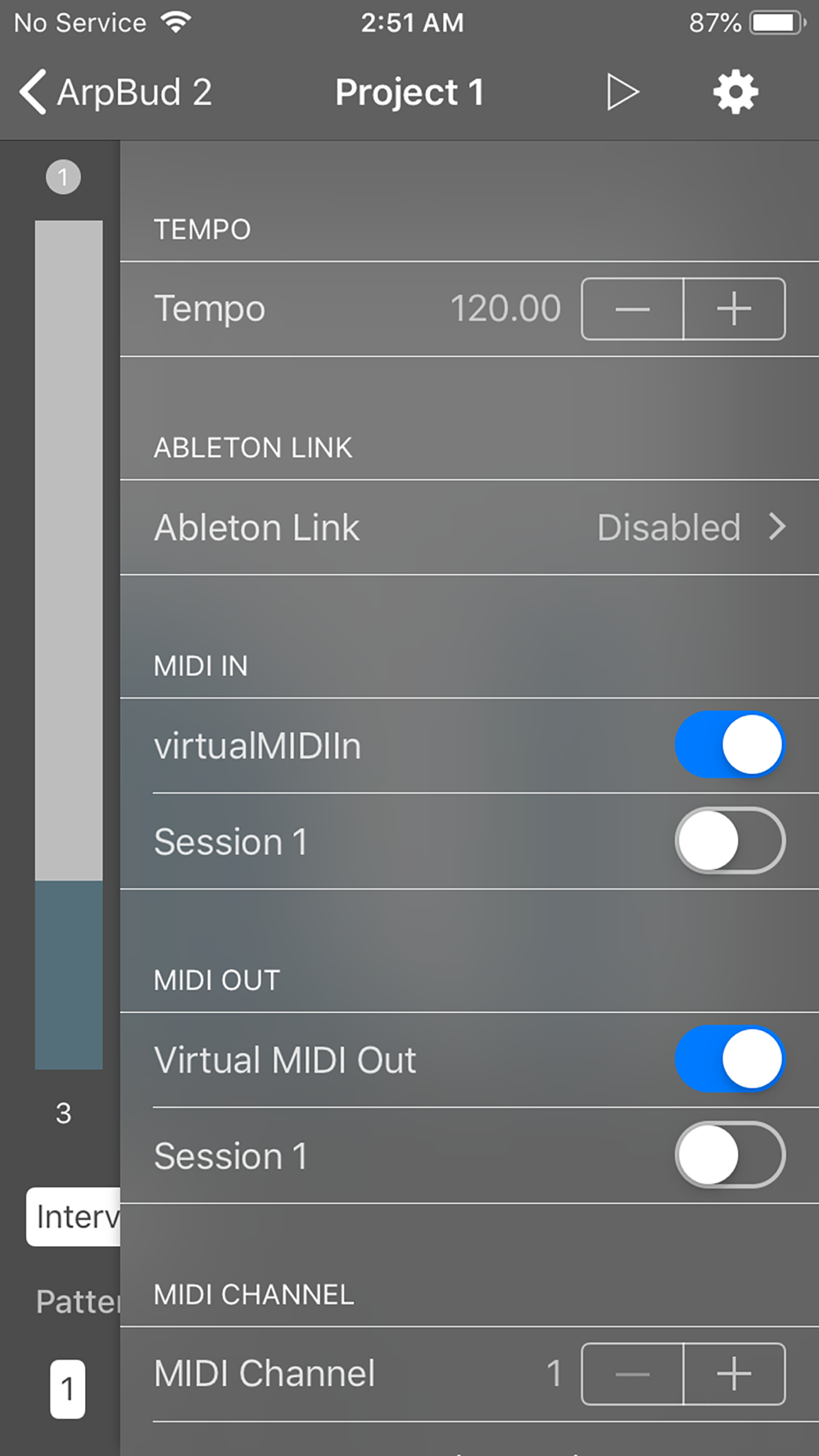Open settings with the gear icon

click(x=735, y=92)
